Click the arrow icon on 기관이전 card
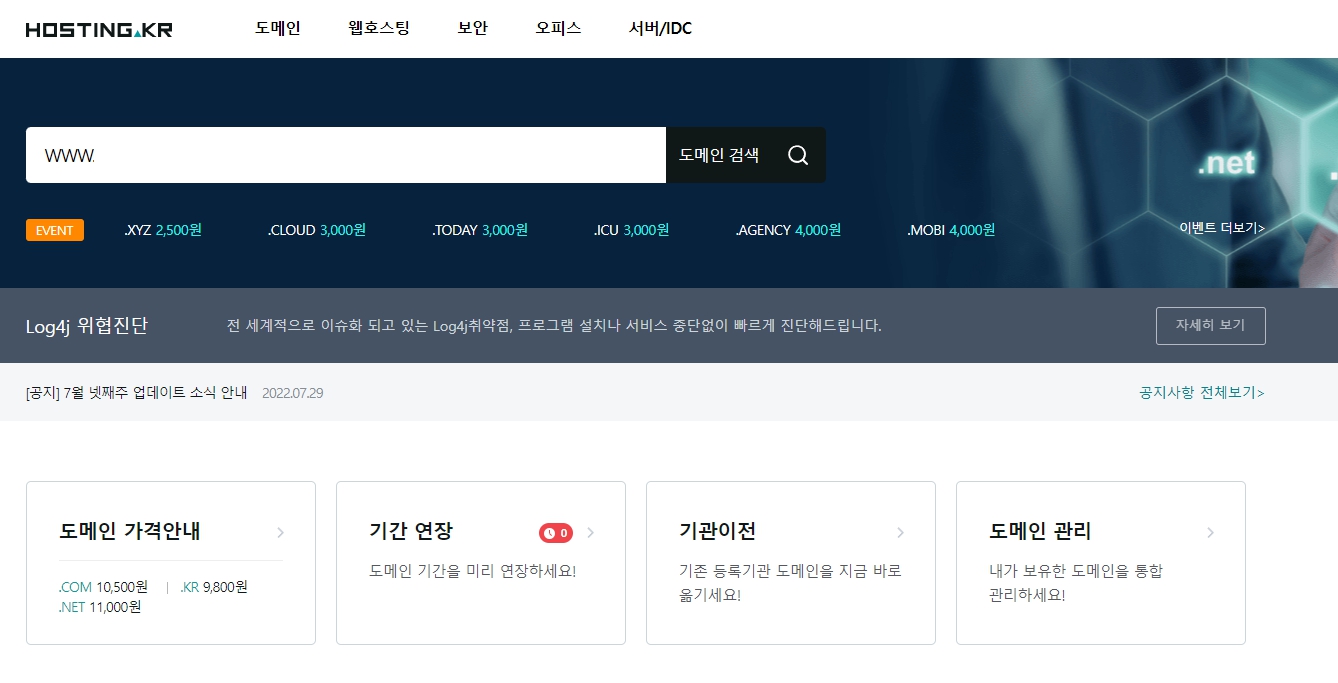 tap(900, 532)
